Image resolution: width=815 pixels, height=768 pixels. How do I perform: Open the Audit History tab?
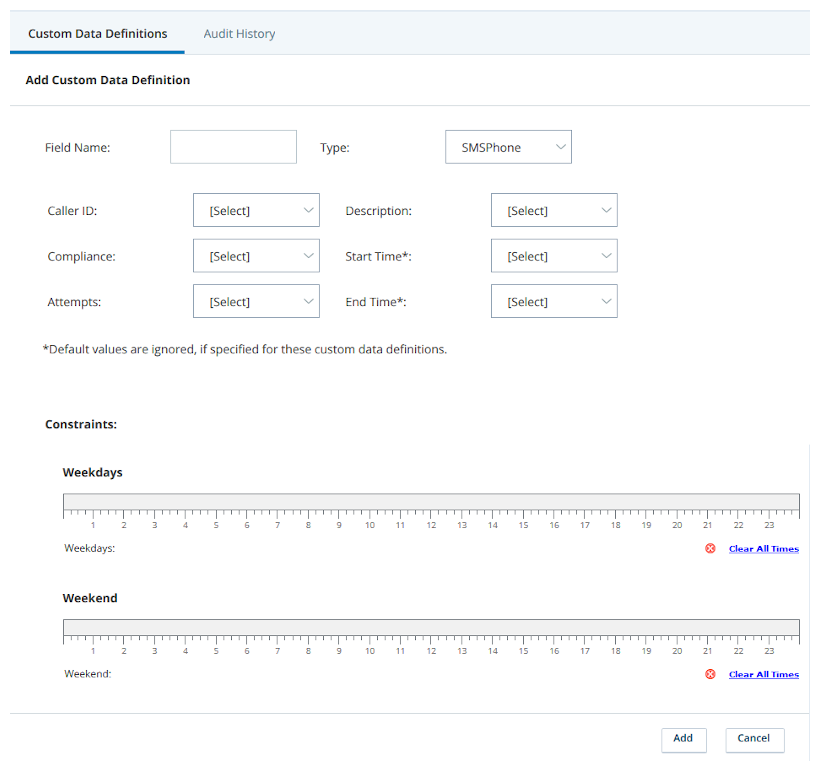click(x=239, y=34)
